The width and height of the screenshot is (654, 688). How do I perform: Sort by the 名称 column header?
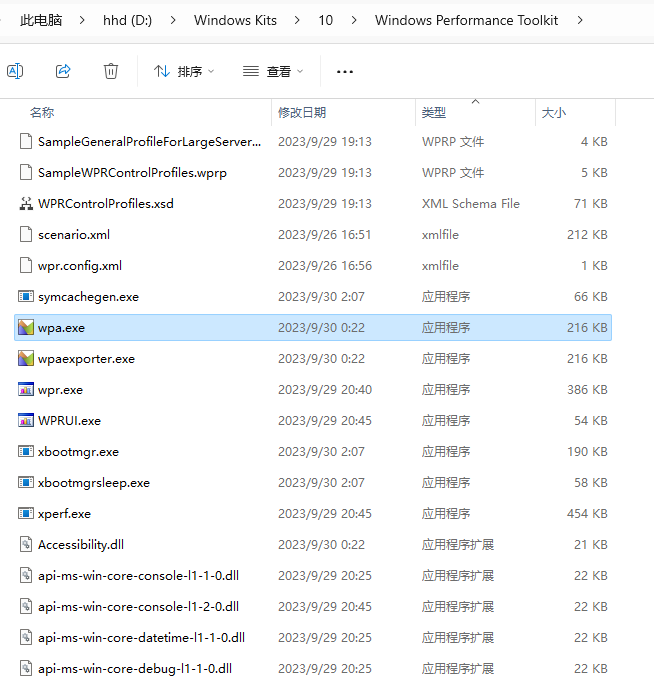click(42, 113)
